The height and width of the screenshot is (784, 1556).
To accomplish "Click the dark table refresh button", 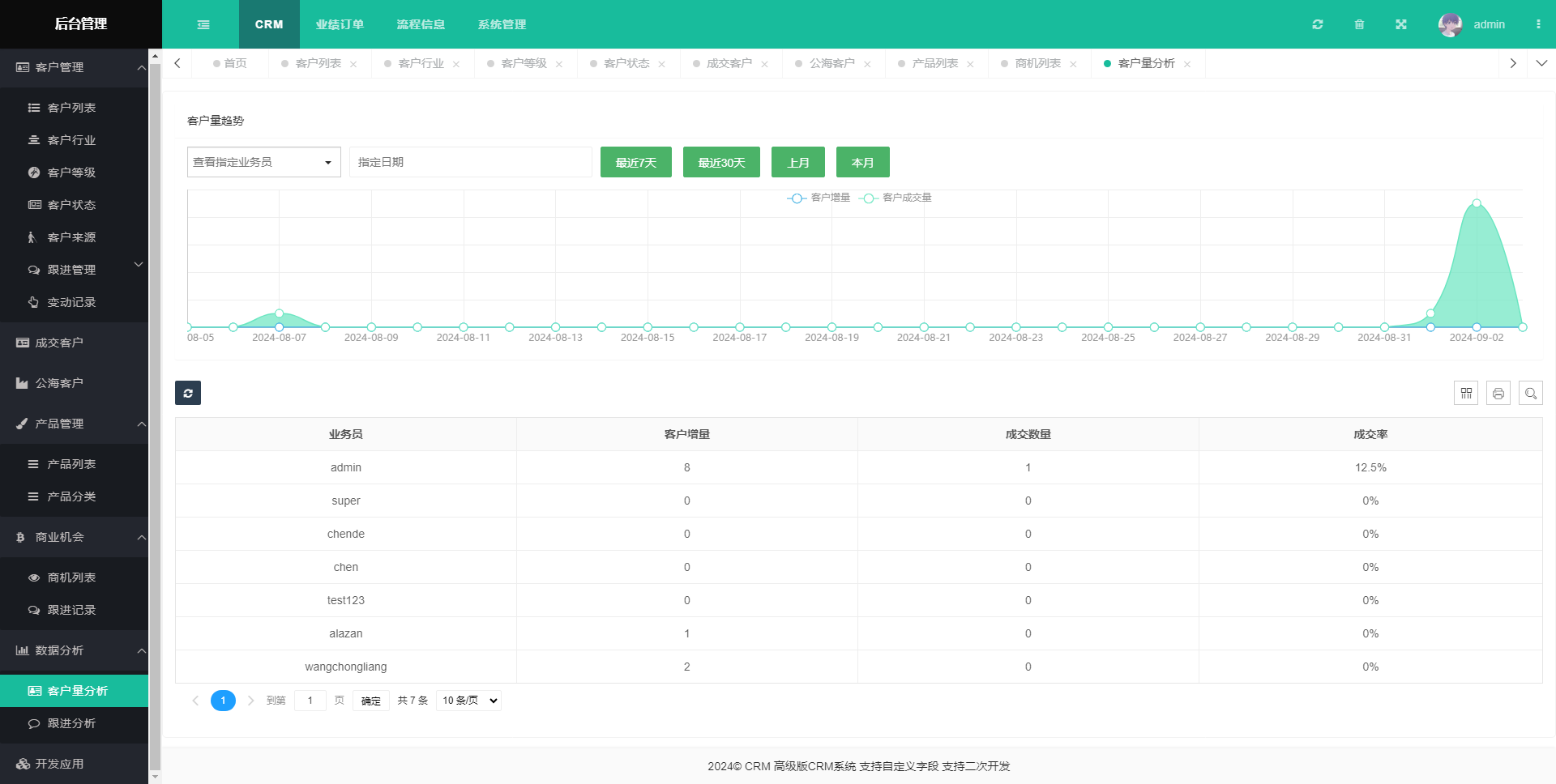I will coord(188,393).
